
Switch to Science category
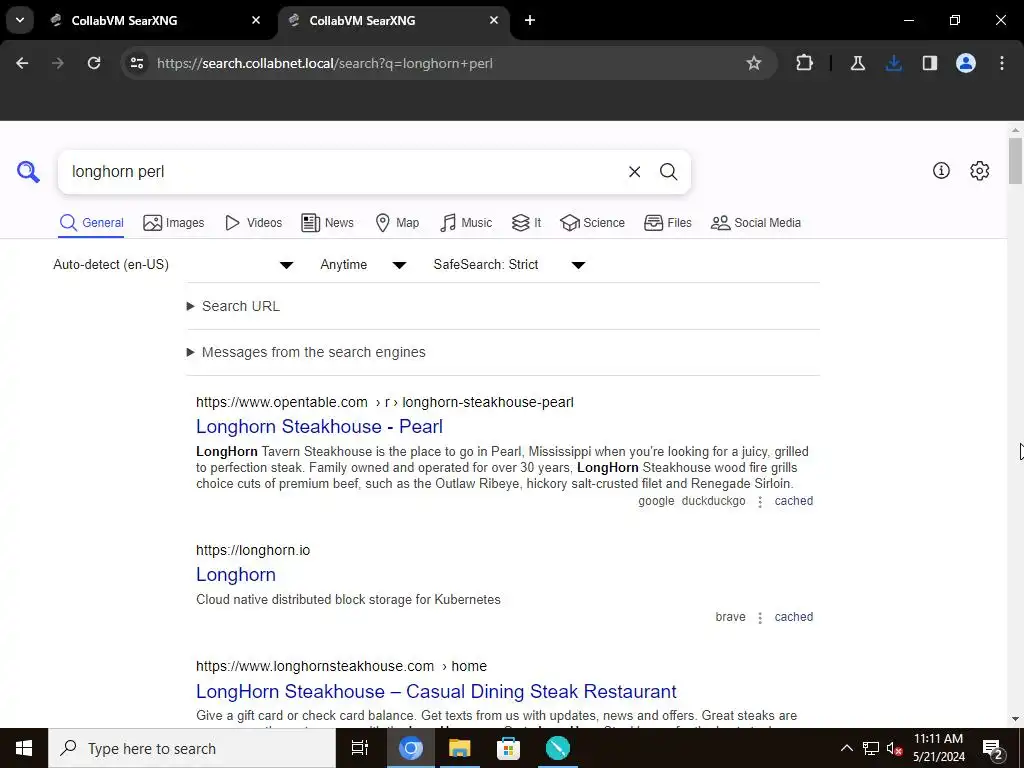tap(592, 223)
